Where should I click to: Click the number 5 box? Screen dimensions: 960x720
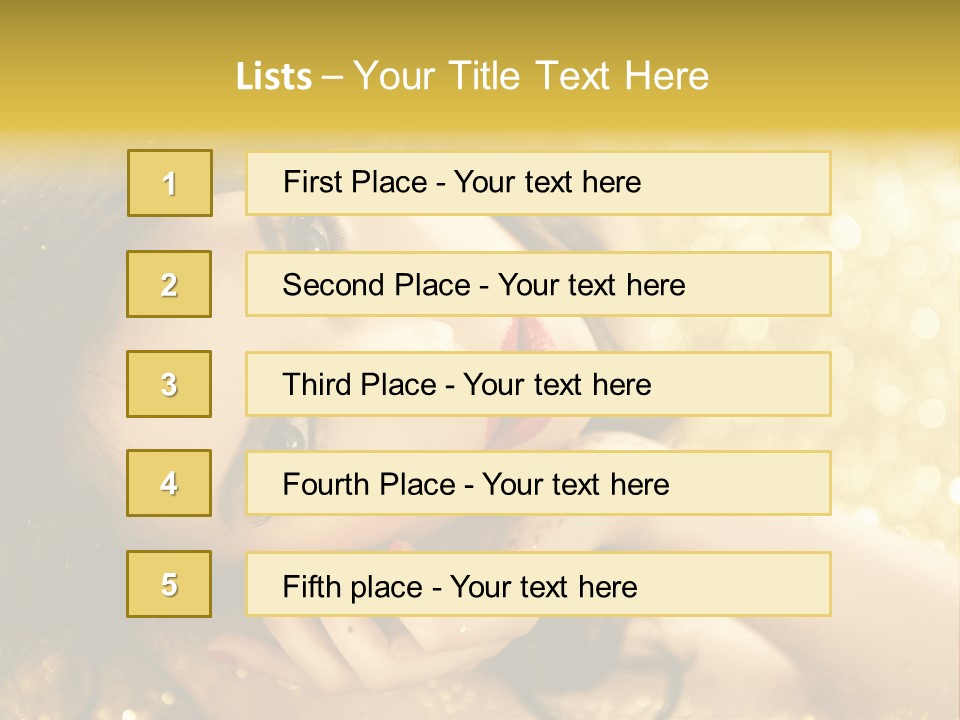point(169,584)
